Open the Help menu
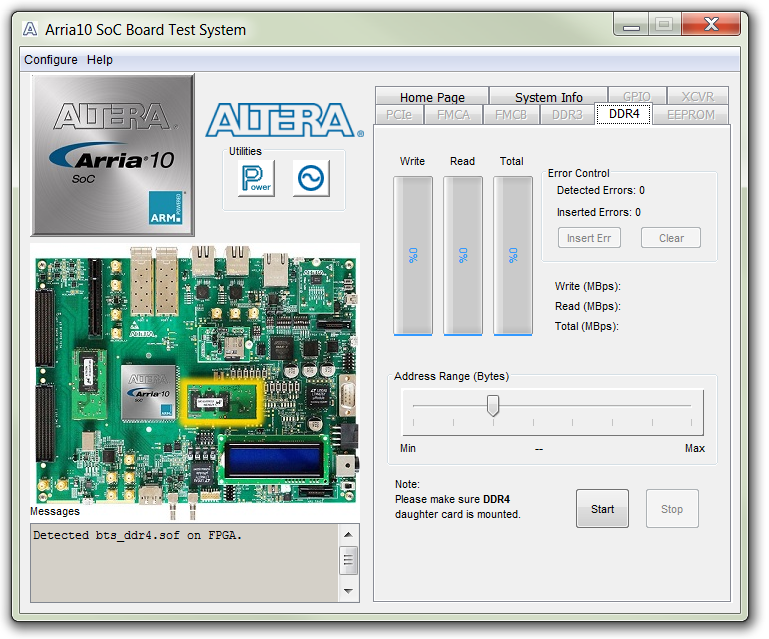Viewport: 769px width, 639px height. (100, 60)
